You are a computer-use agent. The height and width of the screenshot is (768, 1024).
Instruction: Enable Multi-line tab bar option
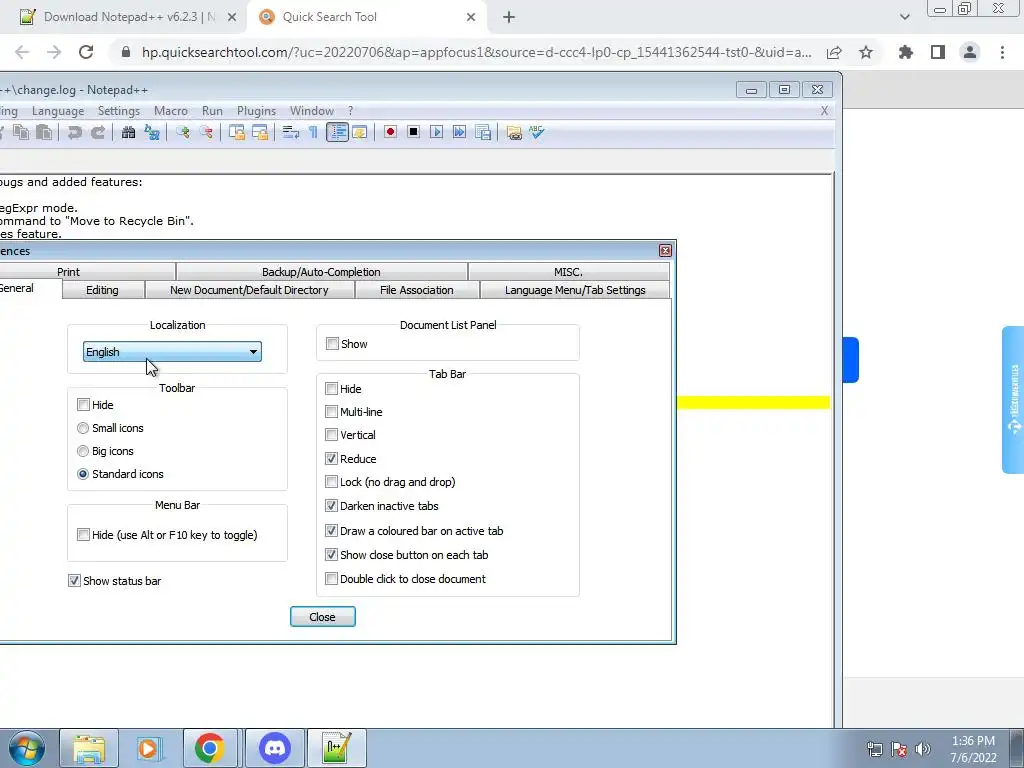pyautogui.click(x=331, y=411)
